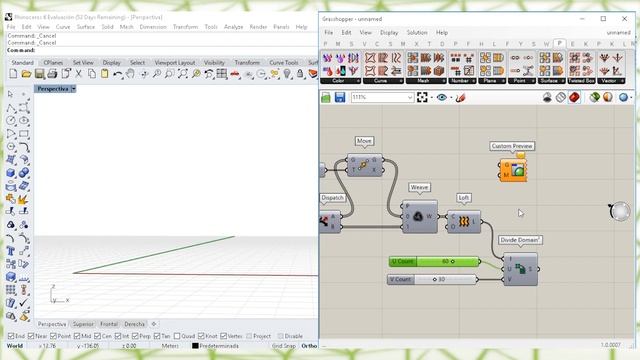Switch to the Superior viewport tab

coord(83,324)
